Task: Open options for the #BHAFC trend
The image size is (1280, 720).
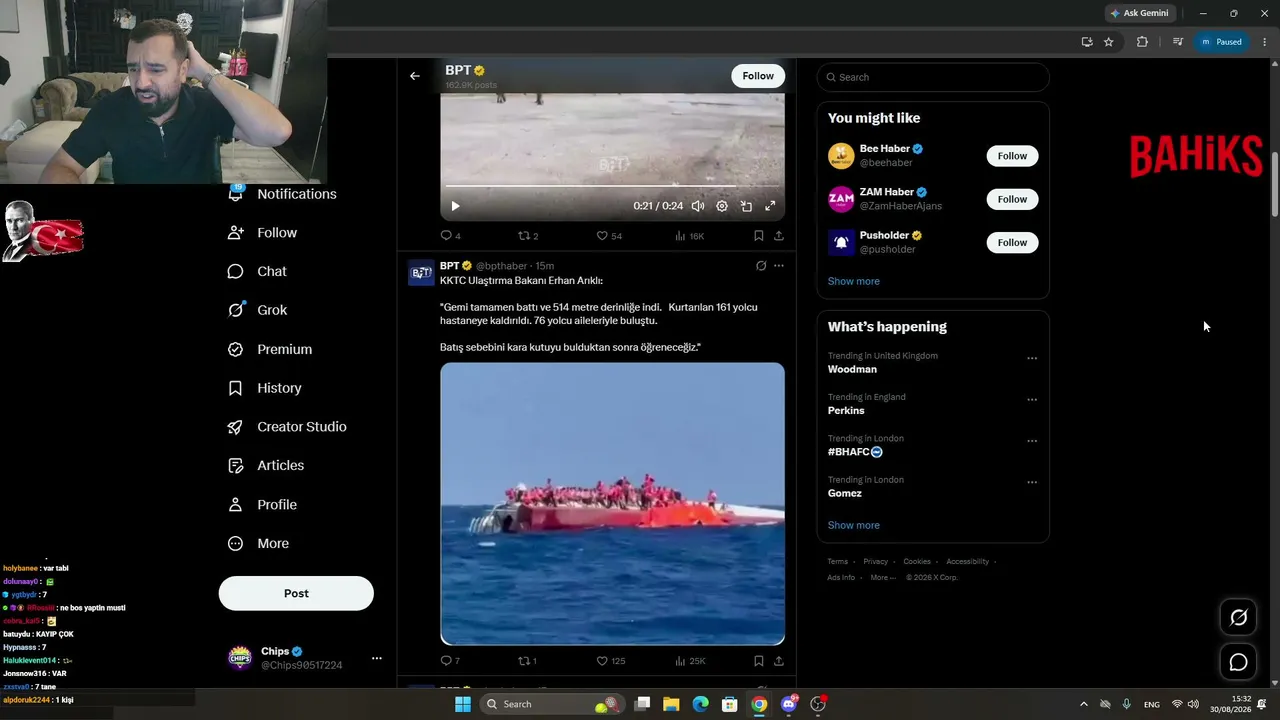Action: point(1032,441)
